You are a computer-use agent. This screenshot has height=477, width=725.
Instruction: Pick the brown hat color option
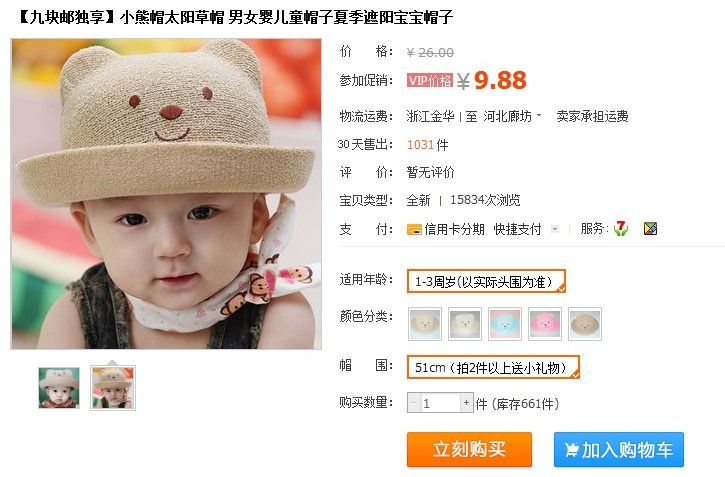(x=585, y=324)
